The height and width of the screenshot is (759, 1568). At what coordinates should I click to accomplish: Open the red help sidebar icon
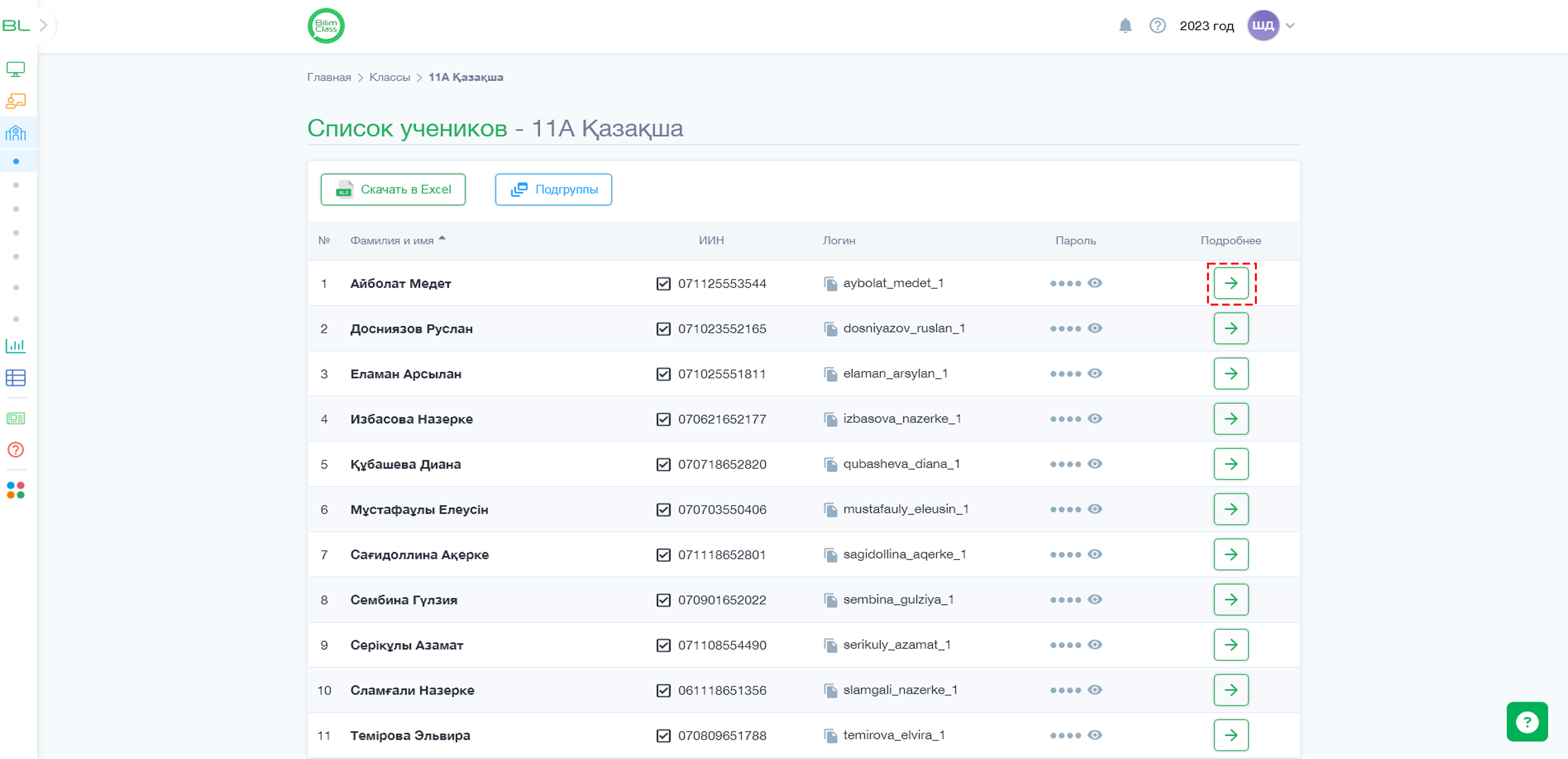click(x=15, y=449)
